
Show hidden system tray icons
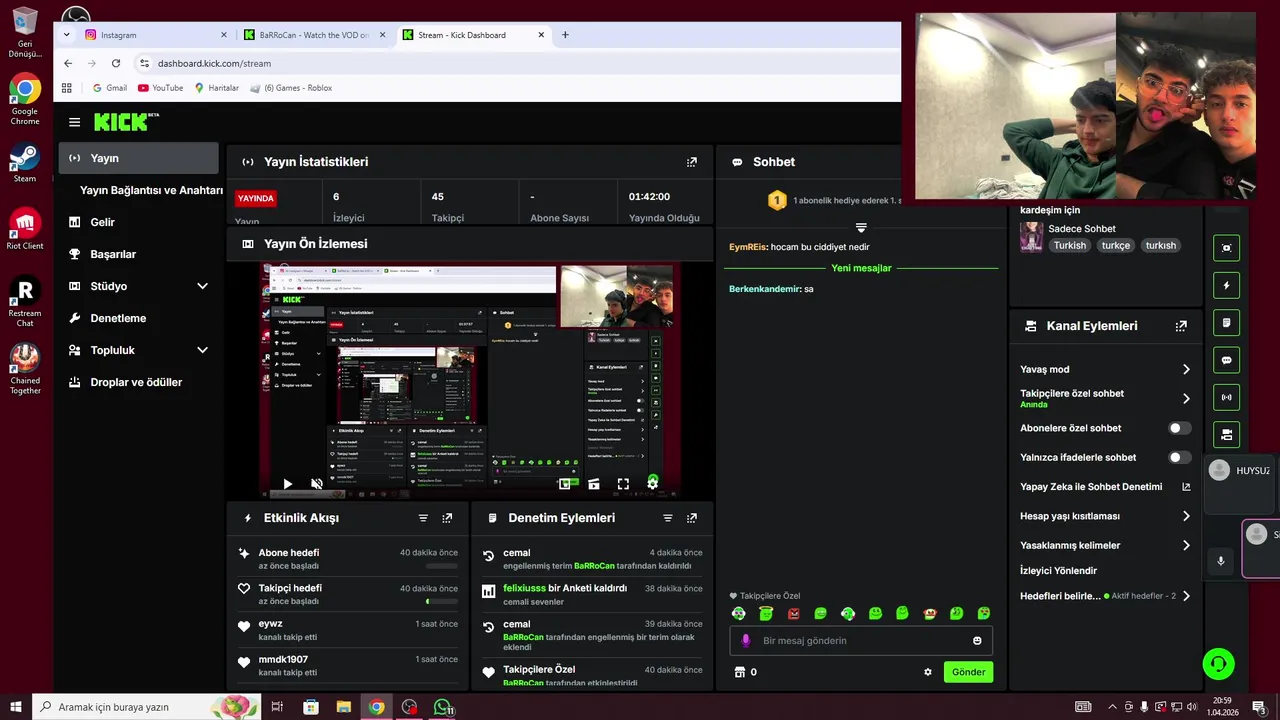click(1112, 707)
